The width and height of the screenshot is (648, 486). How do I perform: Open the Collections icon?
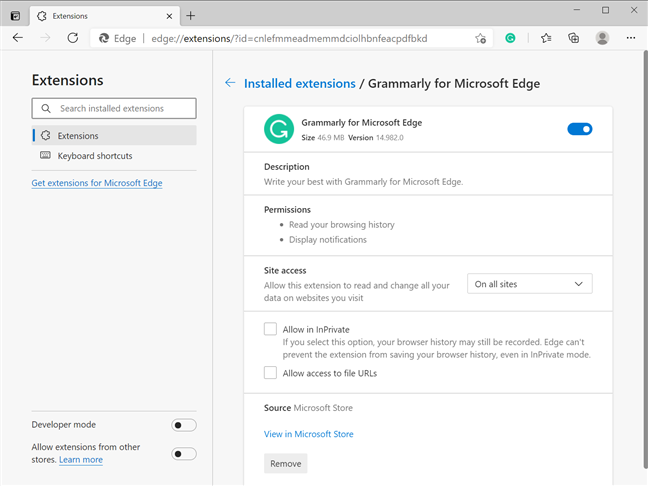[574, 38]
